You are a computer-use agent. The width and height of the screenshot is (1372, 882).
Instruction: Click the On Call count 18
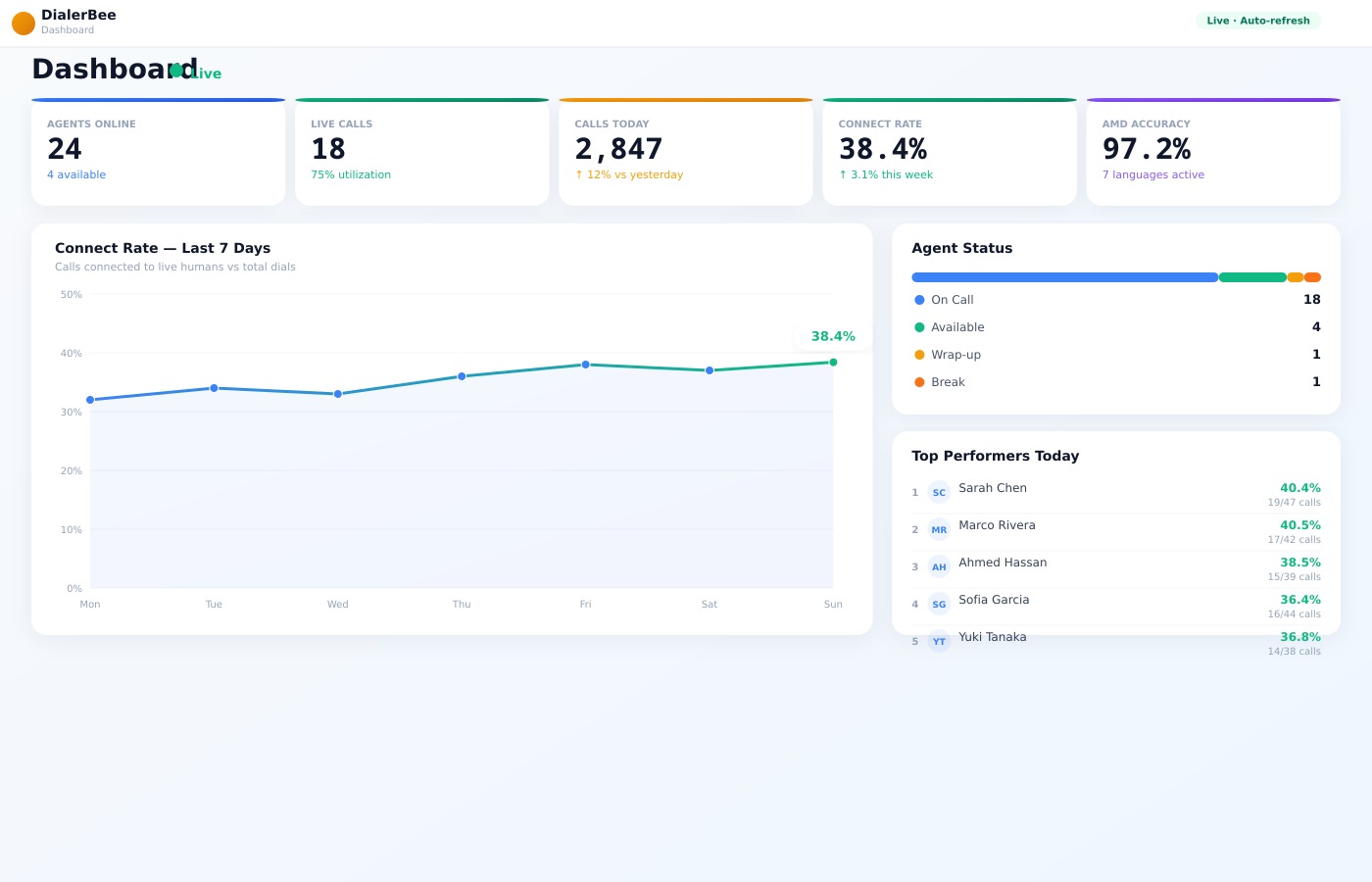click(x=1312, y=300)
